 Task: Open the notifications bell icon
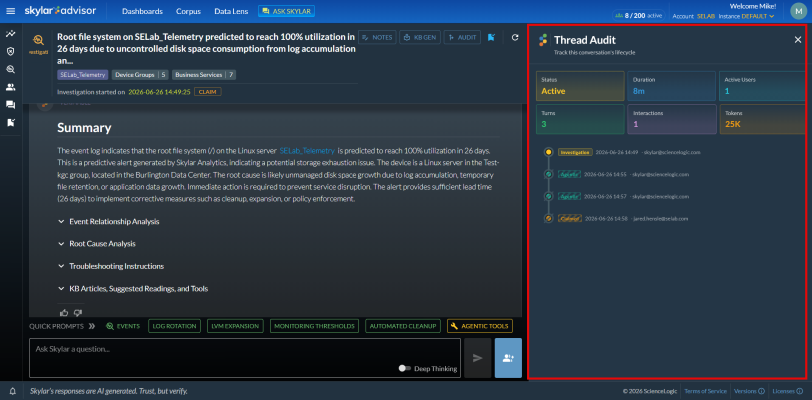pyautogui.click(x=12, y=391)
